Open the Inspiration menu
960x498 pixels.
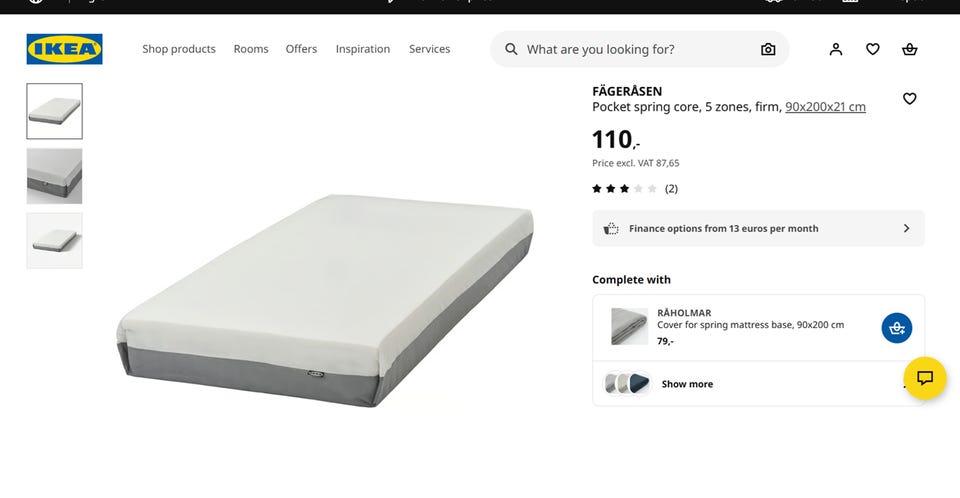click(x=362, y=49)
